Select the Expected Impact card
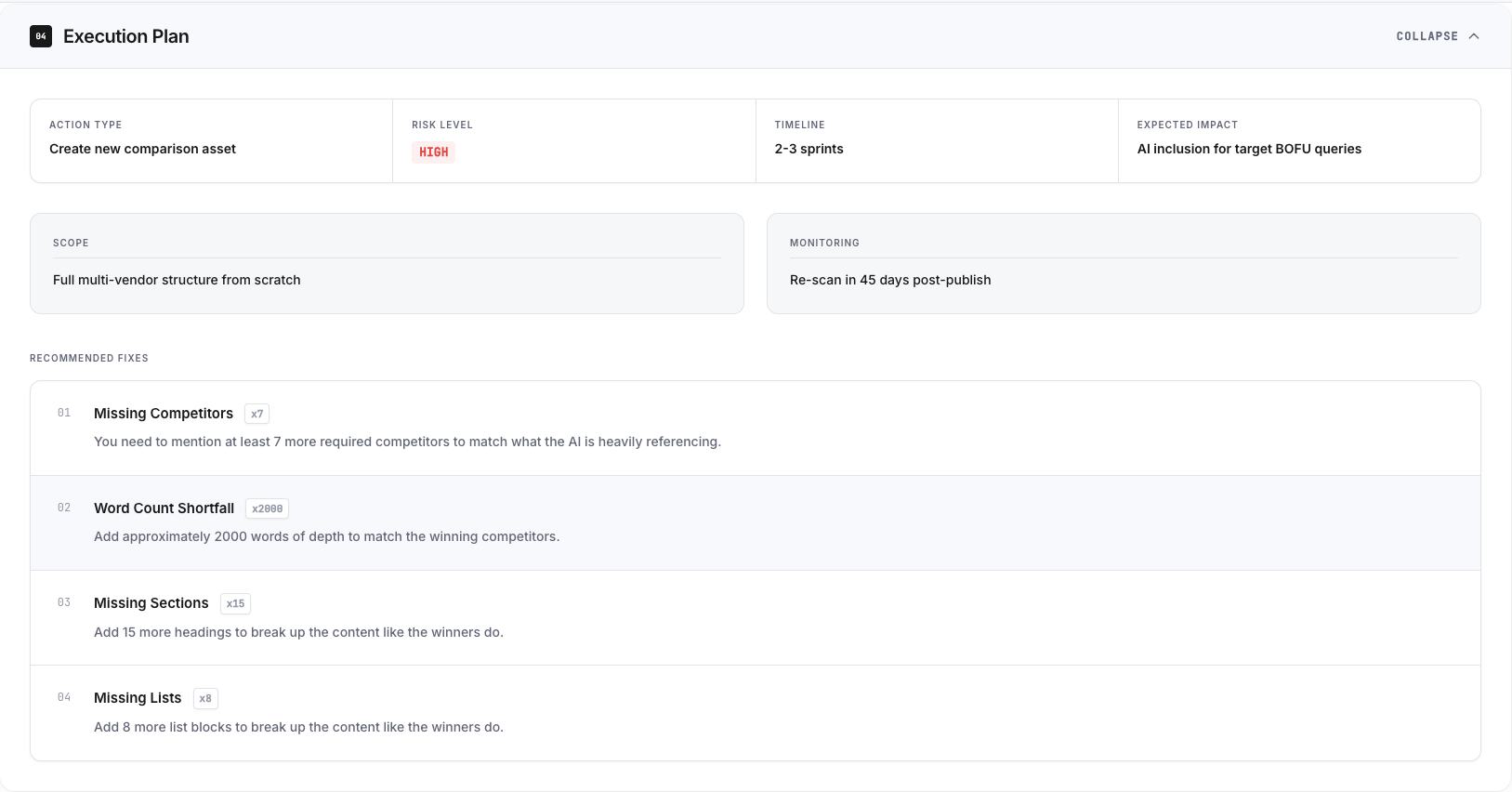The width and height of the screenshot is (1512, 792). point(1298,140)
